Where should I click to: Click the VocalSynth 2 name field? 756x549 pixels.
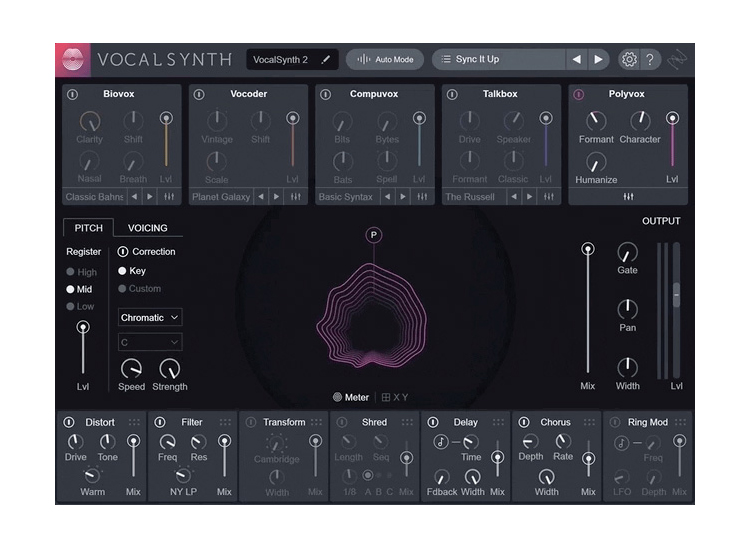[x=291, y=59]
